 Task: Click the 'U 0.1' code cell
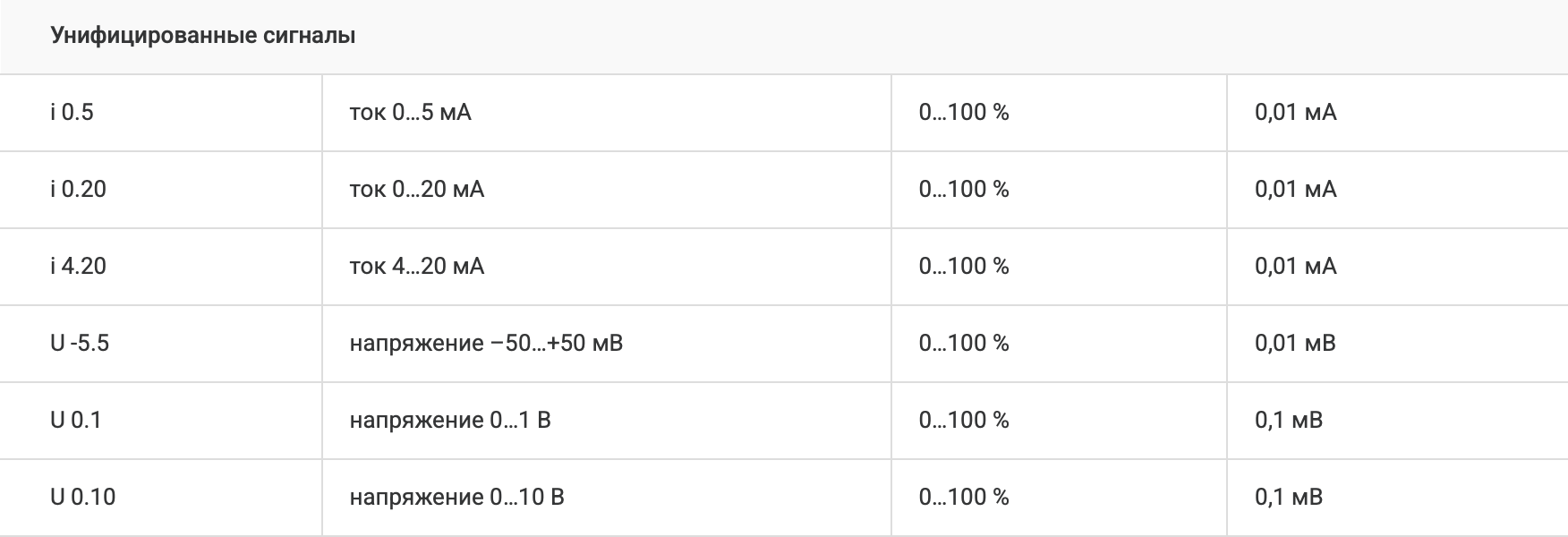76,421
